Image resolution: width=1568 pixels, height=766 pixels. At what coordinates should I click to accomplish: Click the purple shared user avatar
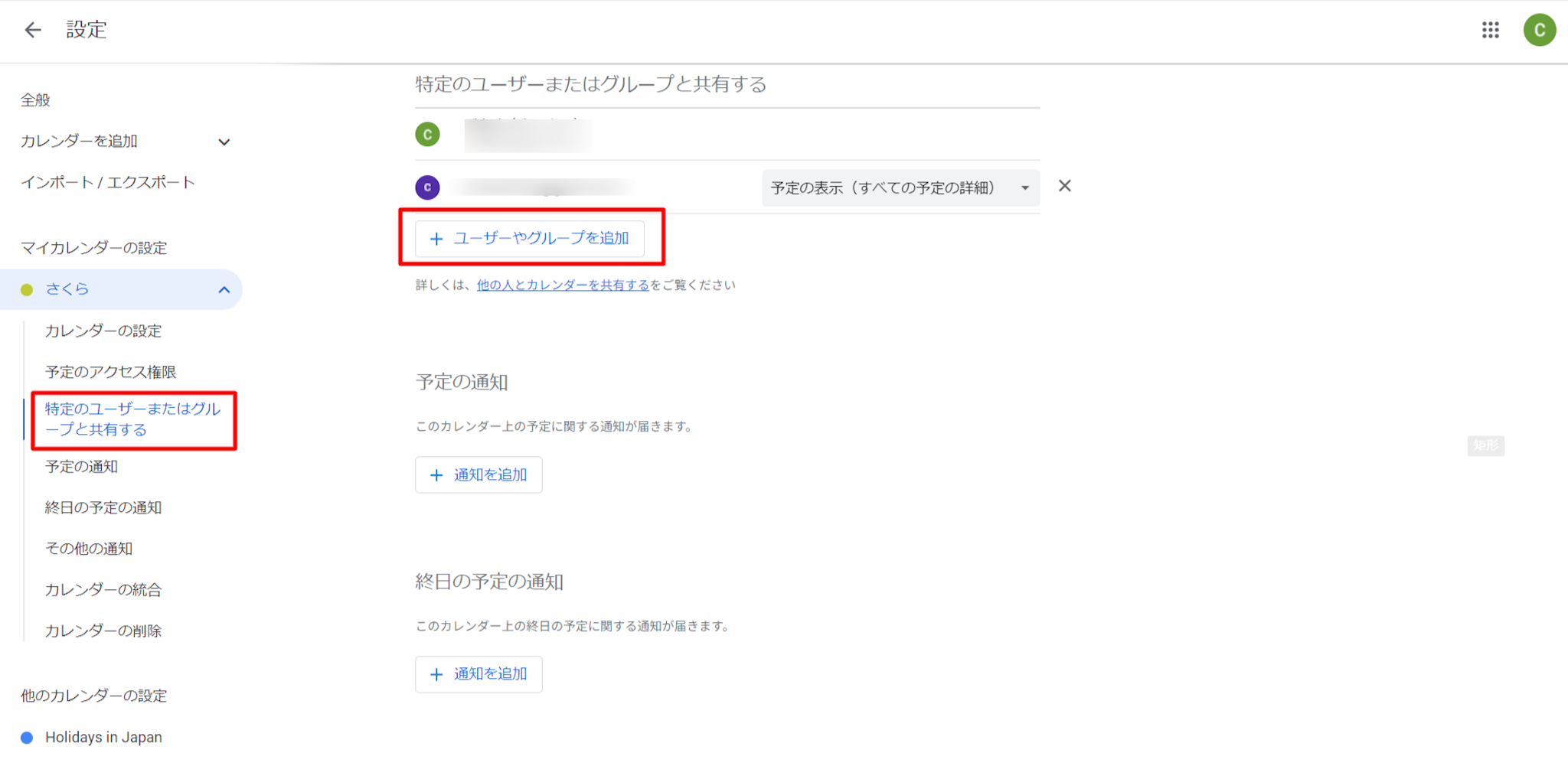click(427, 187)
